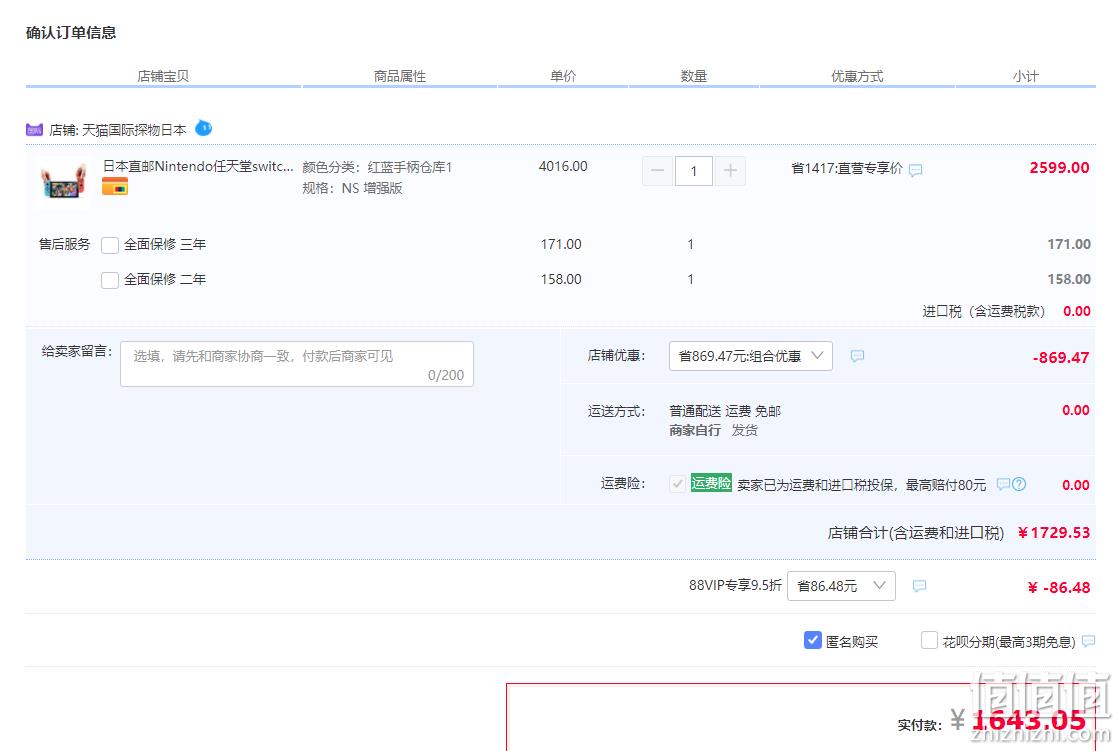Check the 全面保修 二年 warranty checkbox
1120x751 pixels.
pyautogui.click(x=110, y=280)
